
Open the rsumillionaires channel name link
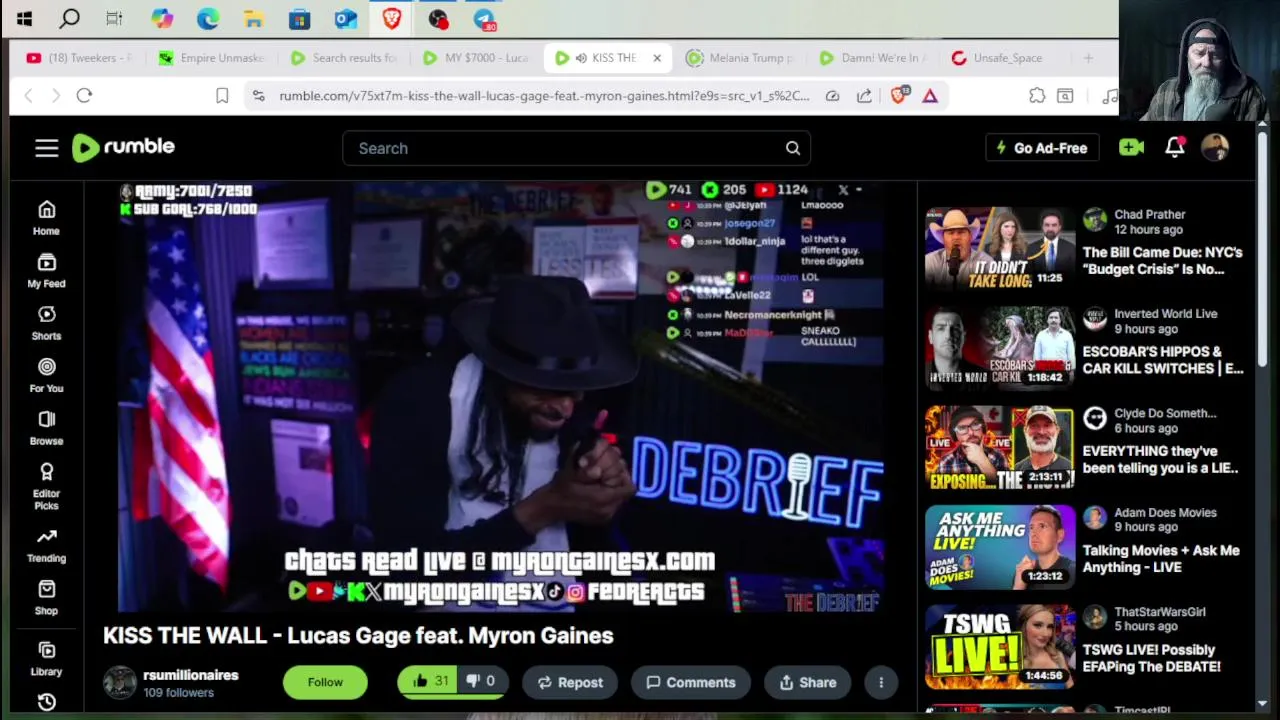point(191,675)
